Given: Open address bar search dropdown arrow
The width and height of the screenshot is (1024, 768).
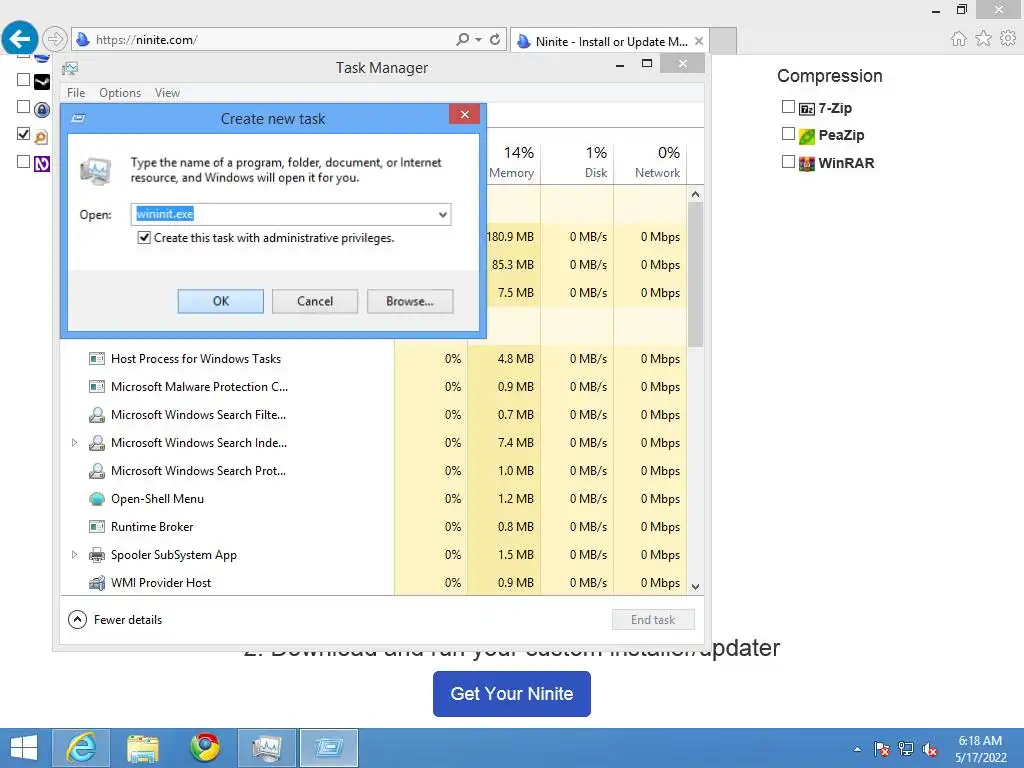Looking at the screenshot, I should point(479,40).
